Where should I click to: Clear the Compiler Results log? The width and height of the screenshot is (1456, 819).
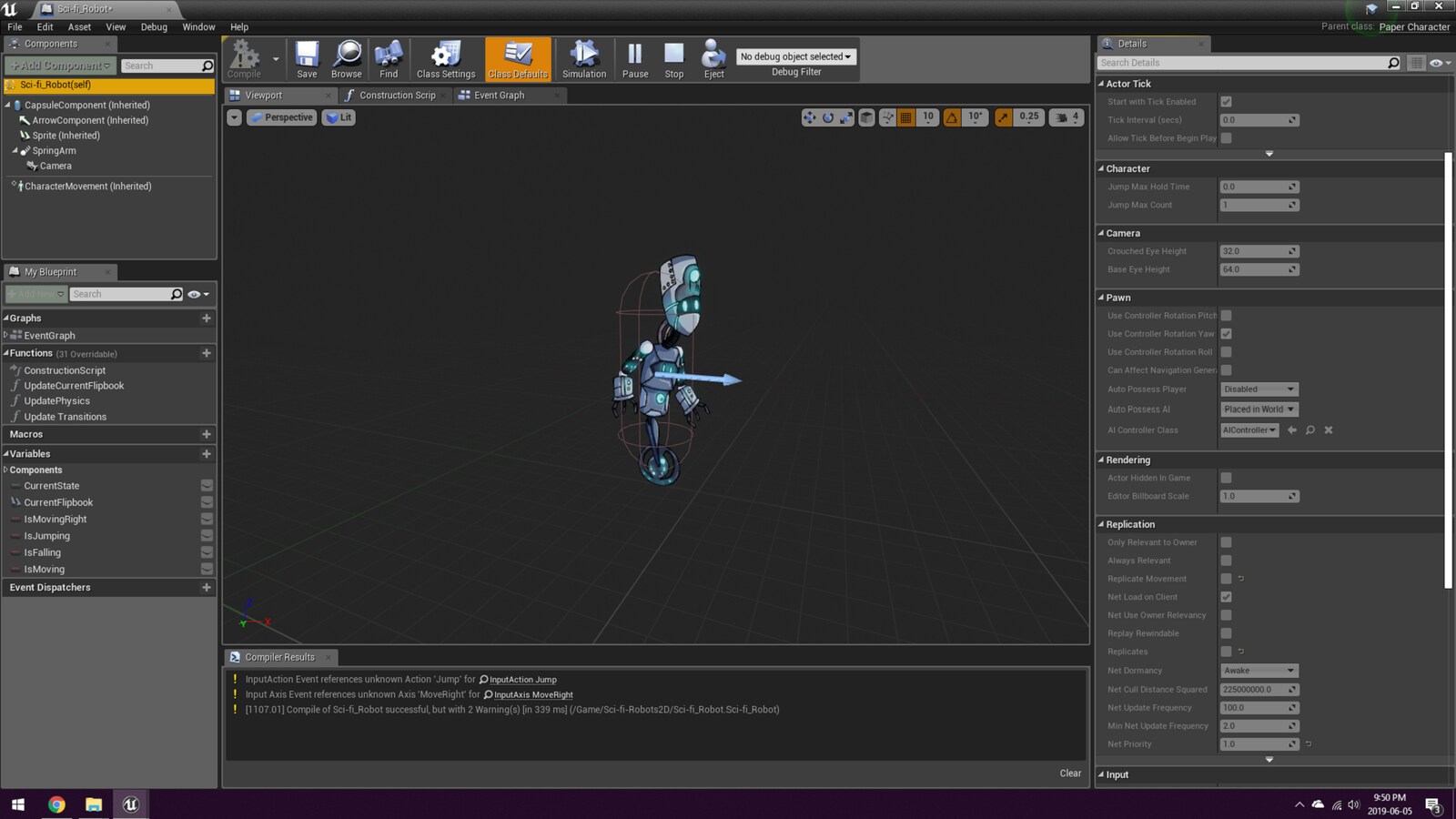coord(1070,773)
